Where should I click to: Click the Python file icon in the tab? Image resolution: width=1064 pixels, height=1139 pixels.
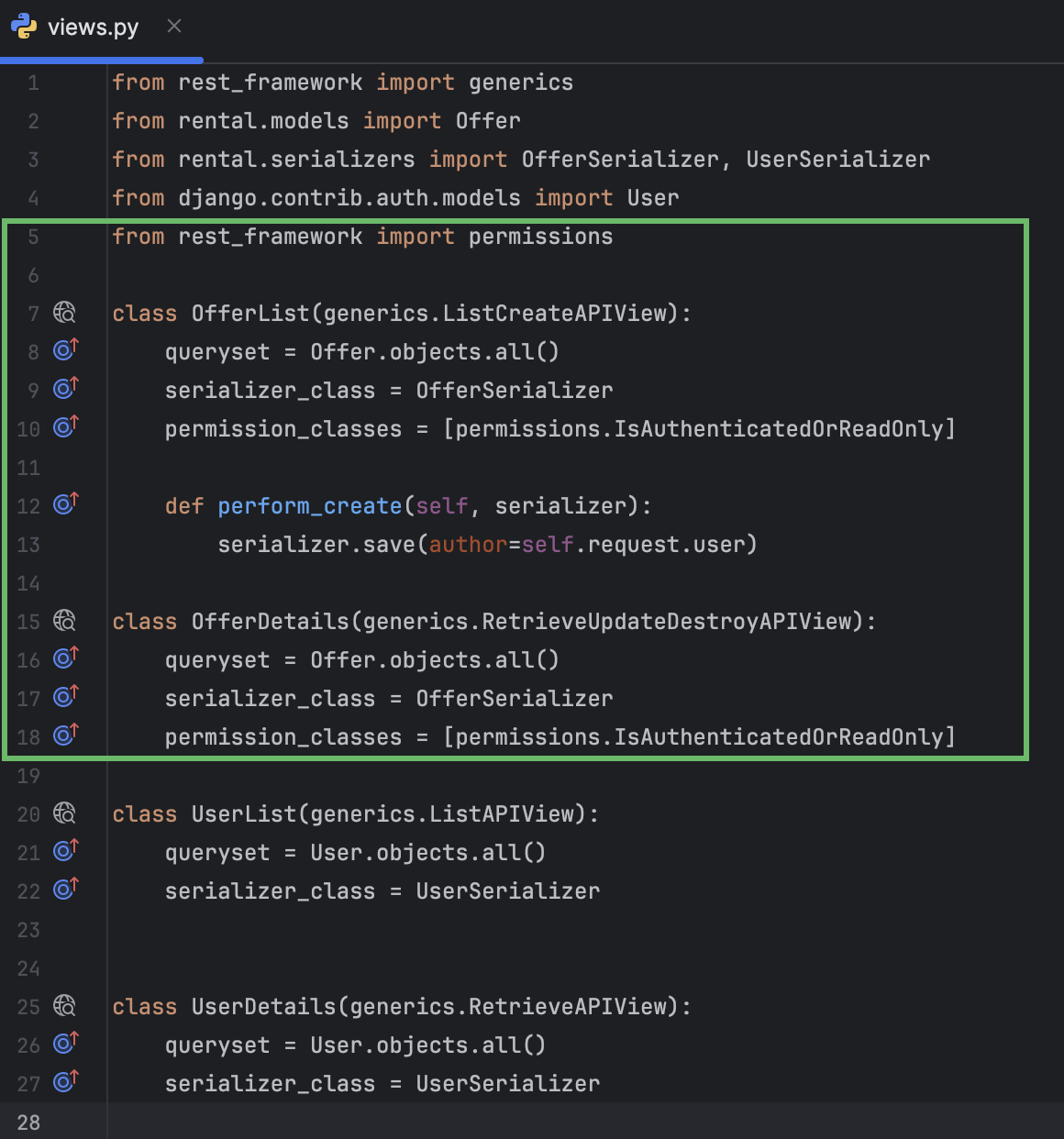click(x=24, y=27)
